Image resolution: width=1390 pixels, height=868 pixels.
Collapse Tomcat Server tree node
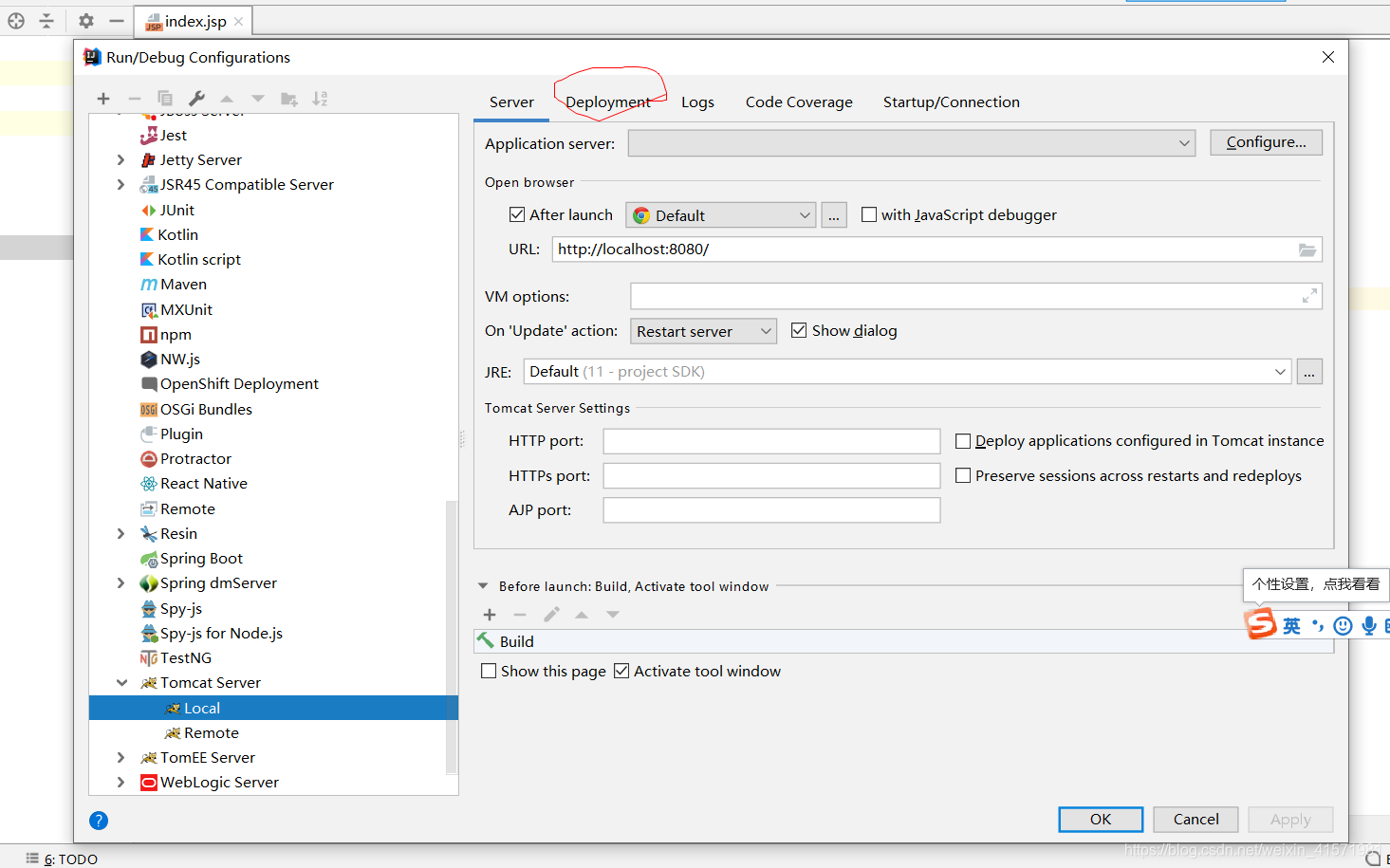121,682
